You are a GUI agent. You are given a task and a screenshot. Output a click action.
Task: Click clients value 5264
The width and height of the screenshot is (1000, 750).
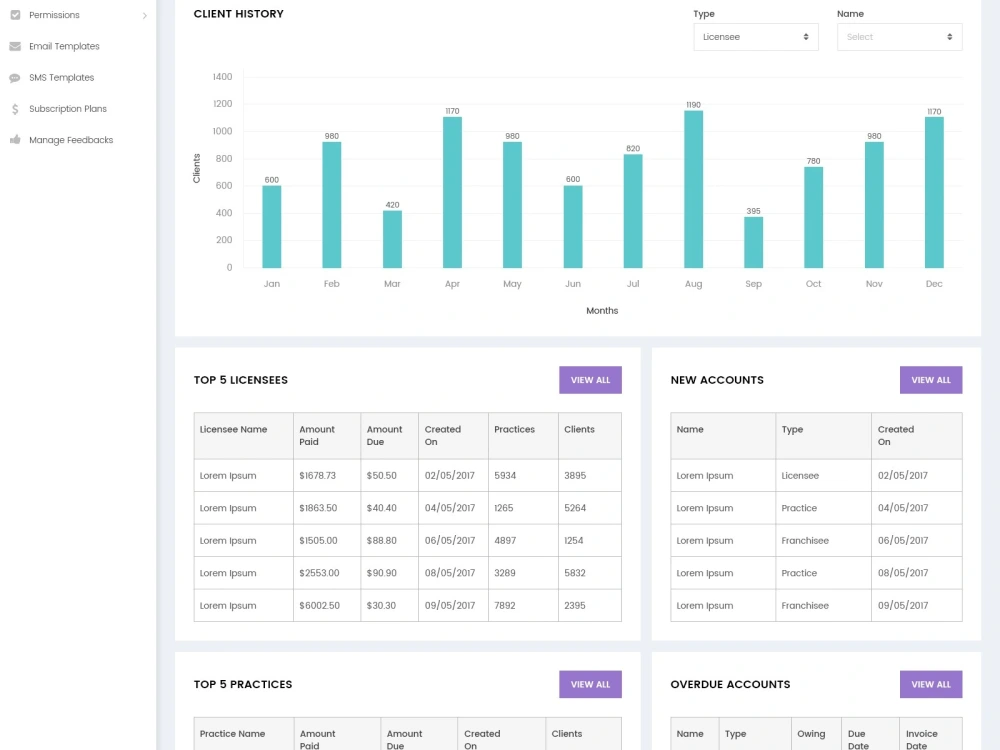click(575, 508)
